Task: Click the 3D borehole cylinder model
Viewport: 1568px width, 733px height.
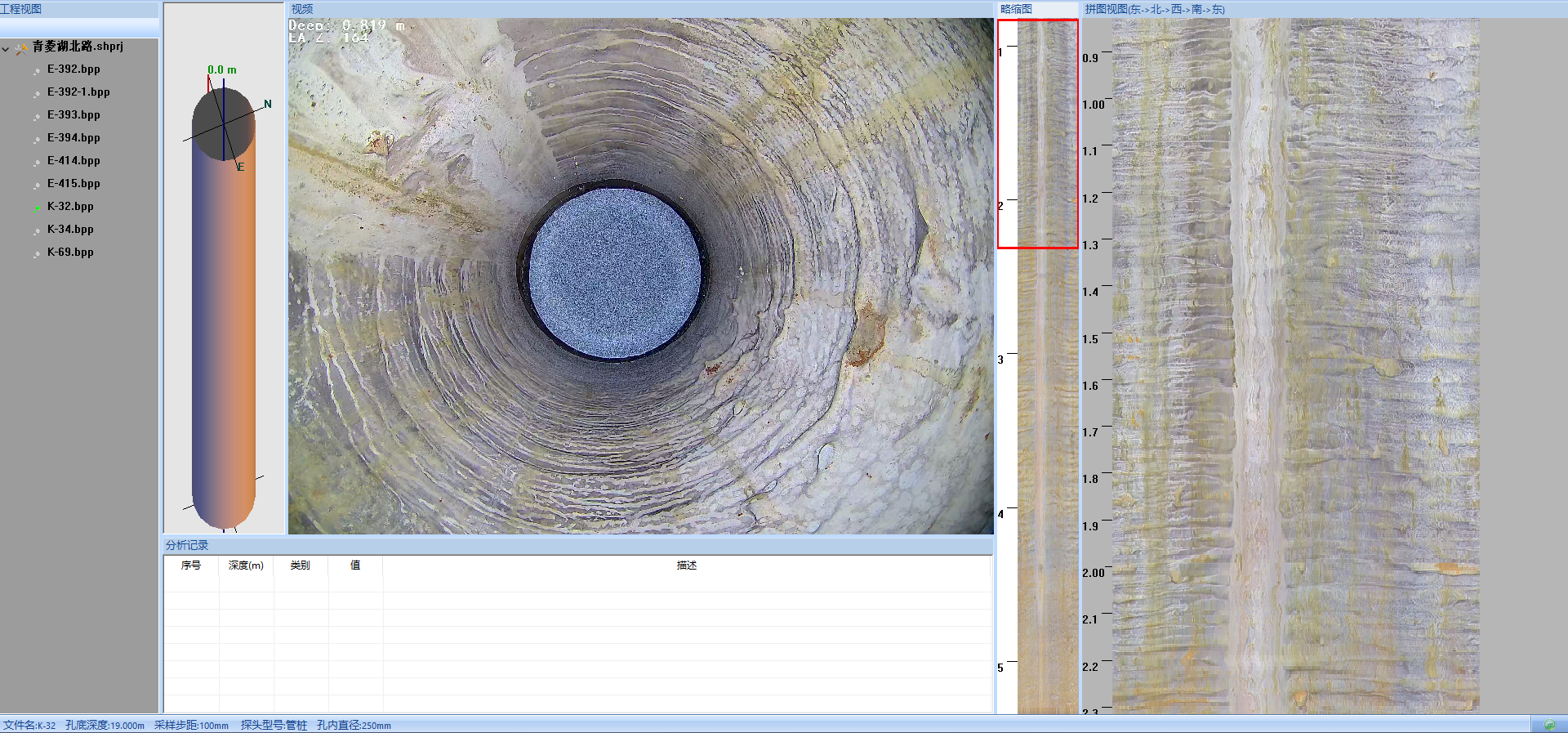Action: pyautogui.click(x=224, y=307)
